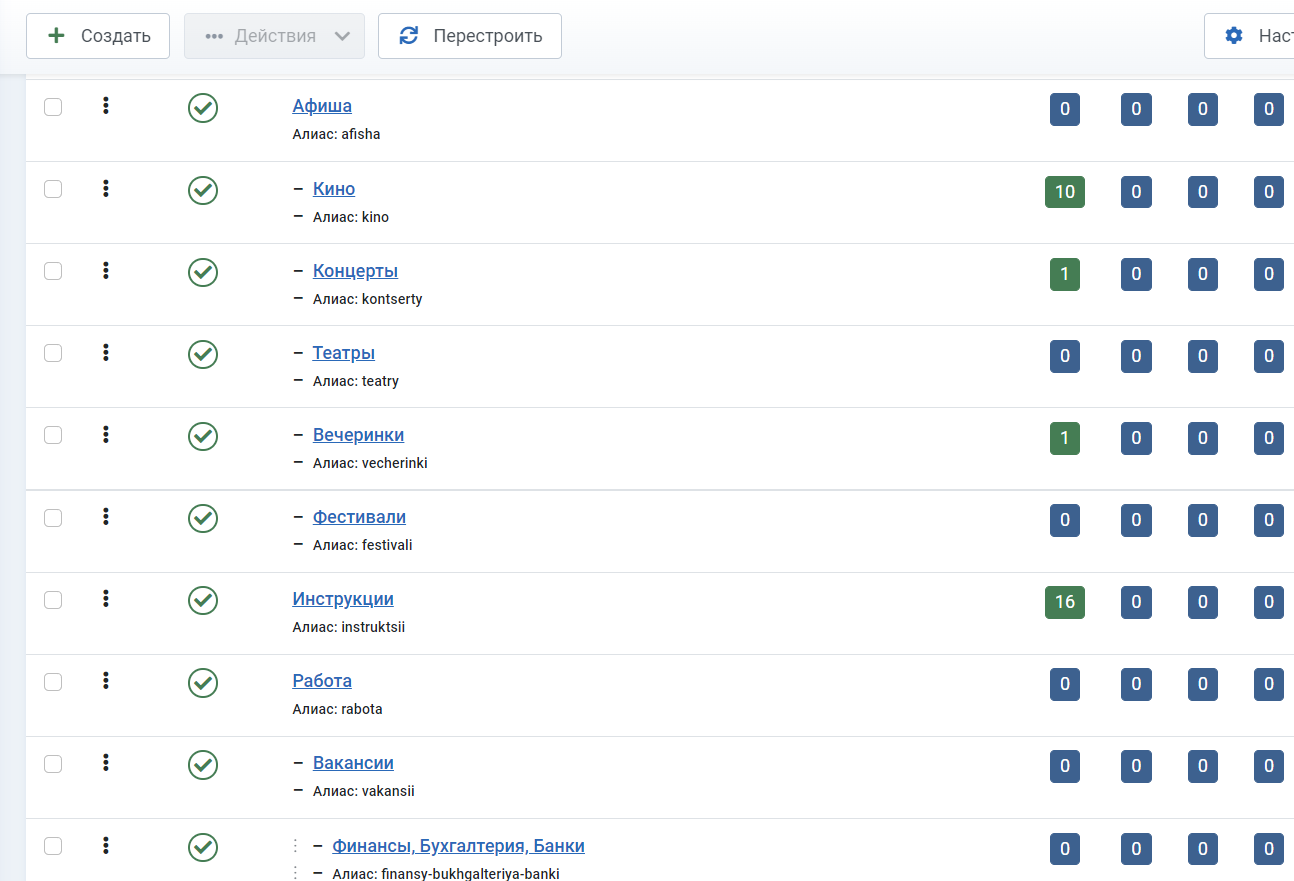Click the green 10 badge for Кино
Viewport: 1294px width, 881px height.
(1064, 192)
